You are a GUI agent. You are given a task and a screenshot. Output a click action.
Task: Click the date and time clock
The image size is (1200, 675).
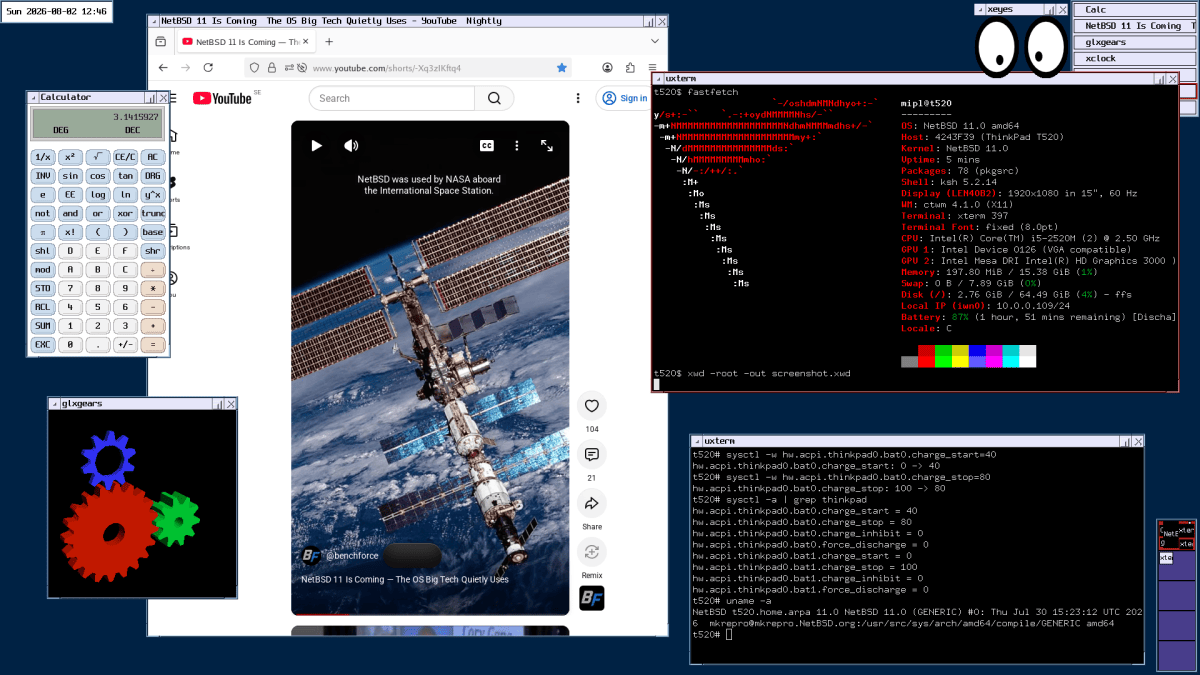tap(56, 11)
